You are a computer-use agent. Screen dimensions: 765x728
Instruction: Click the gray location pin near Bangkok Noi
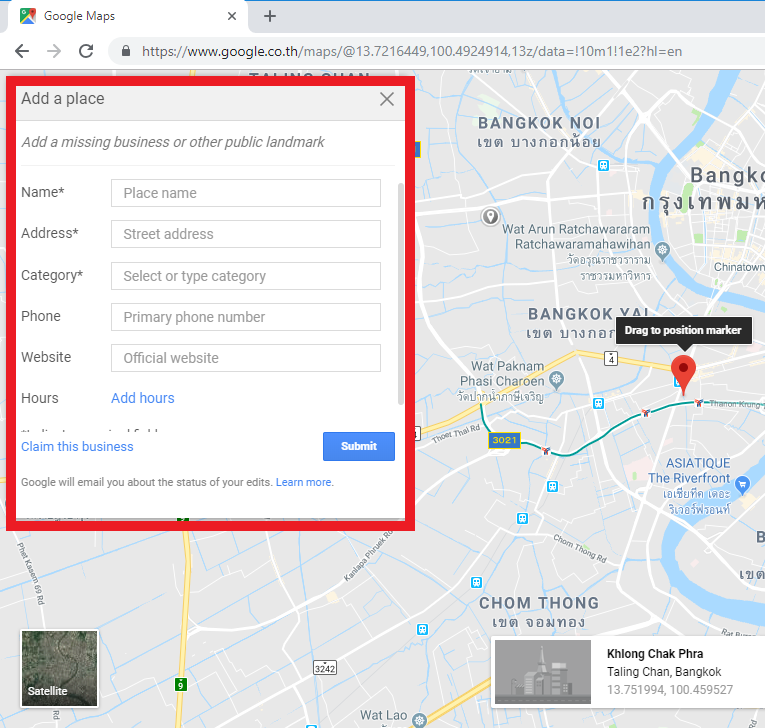[x=490, y=216]
